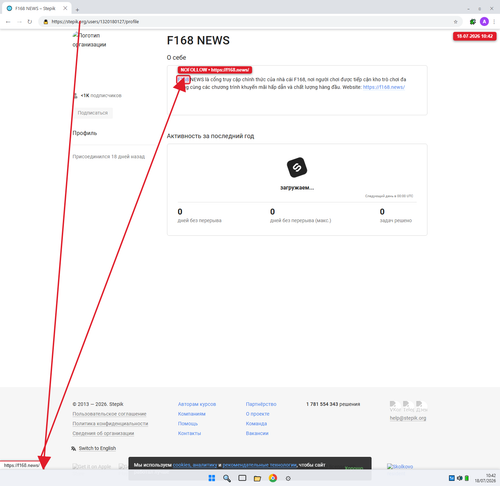Click the Windows Start button
Screen dimensions: 500x486
(212, 478)
